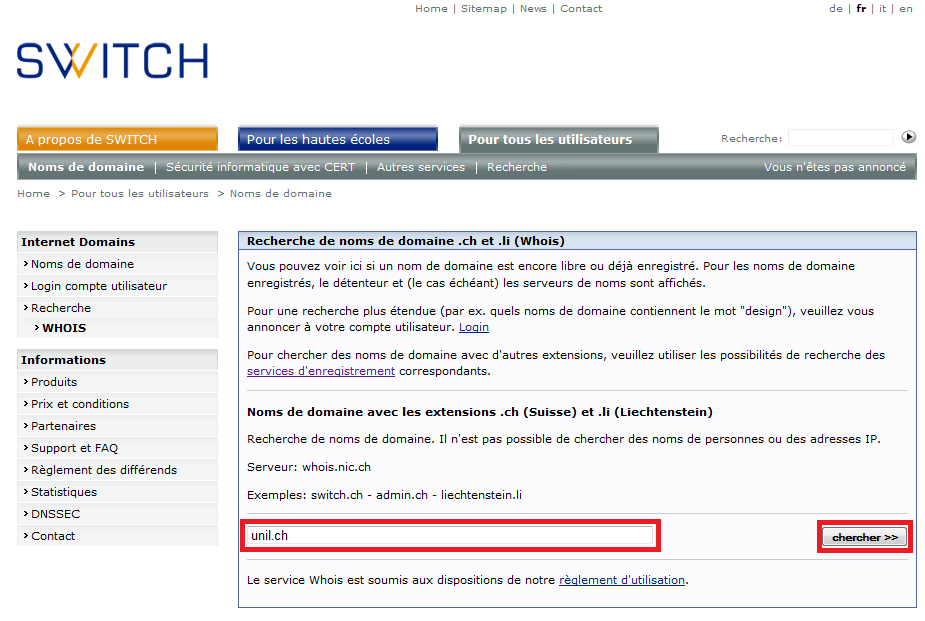This screenshot has width=925, height=621.
Task: Open 'Prix et conditions' in sidebar
Action: click(x=117, y=404)
